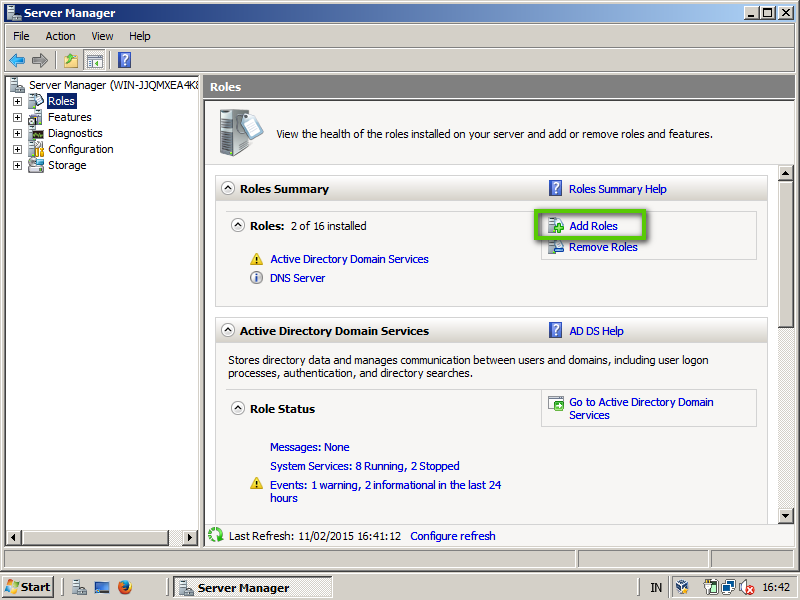Click the tree pane scroll left arrow
800x600 pixels.
(13, 537)
